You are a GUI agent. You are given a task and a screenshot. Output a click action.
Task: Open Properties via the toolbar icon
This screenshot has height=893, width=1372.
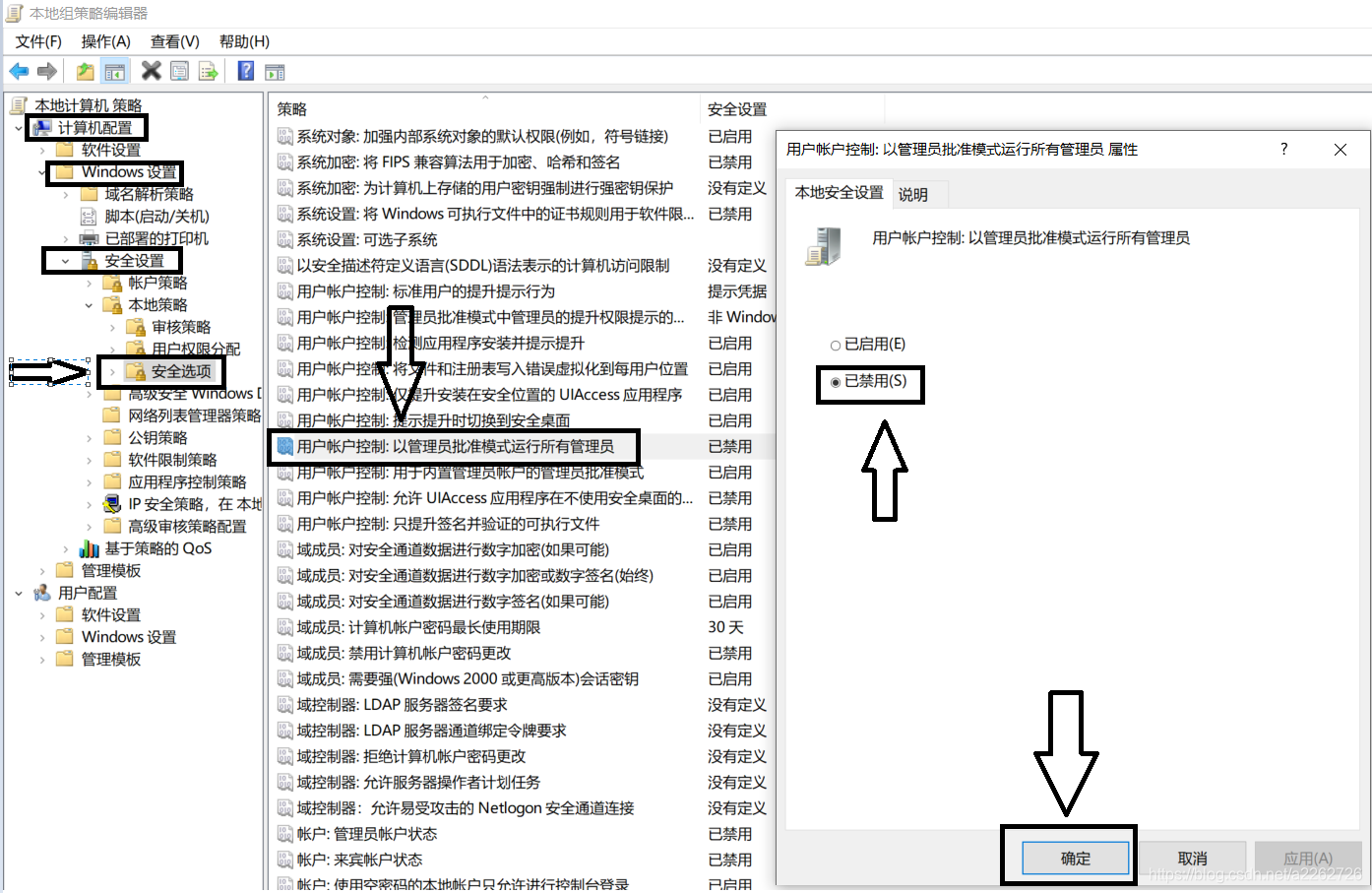(x=179, y=71)
